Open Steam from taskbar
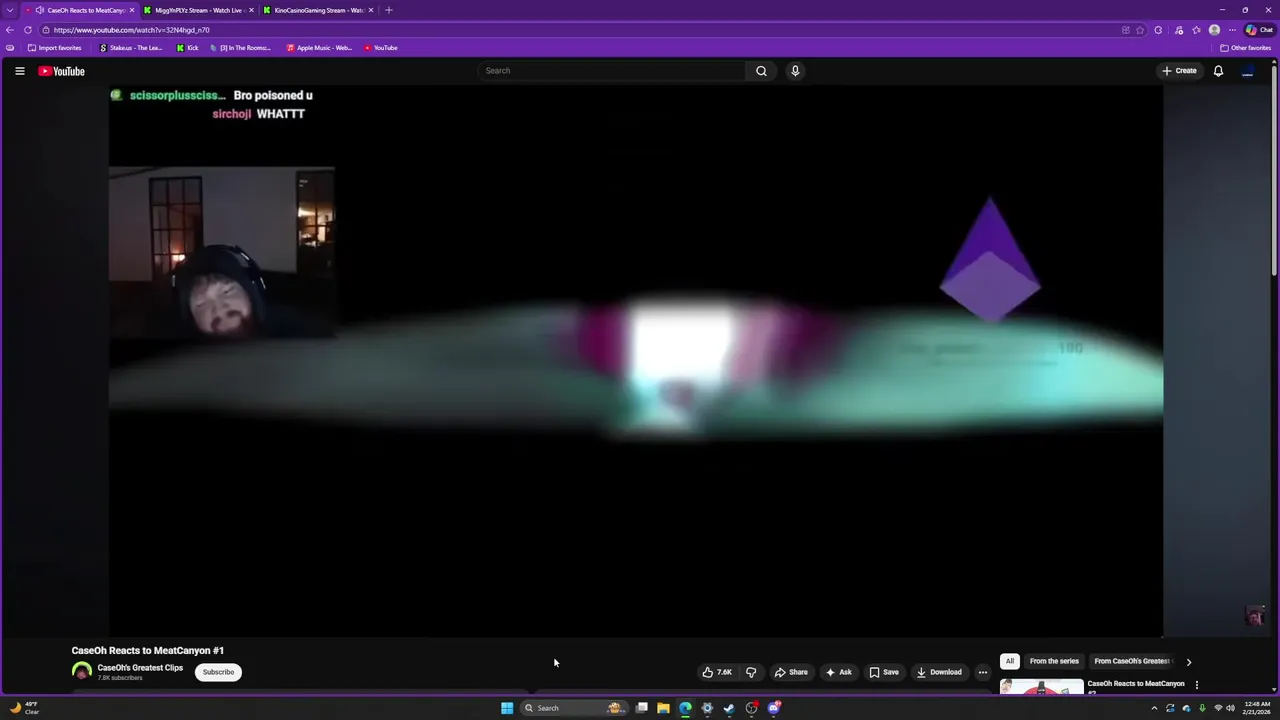 click(729, 708)
